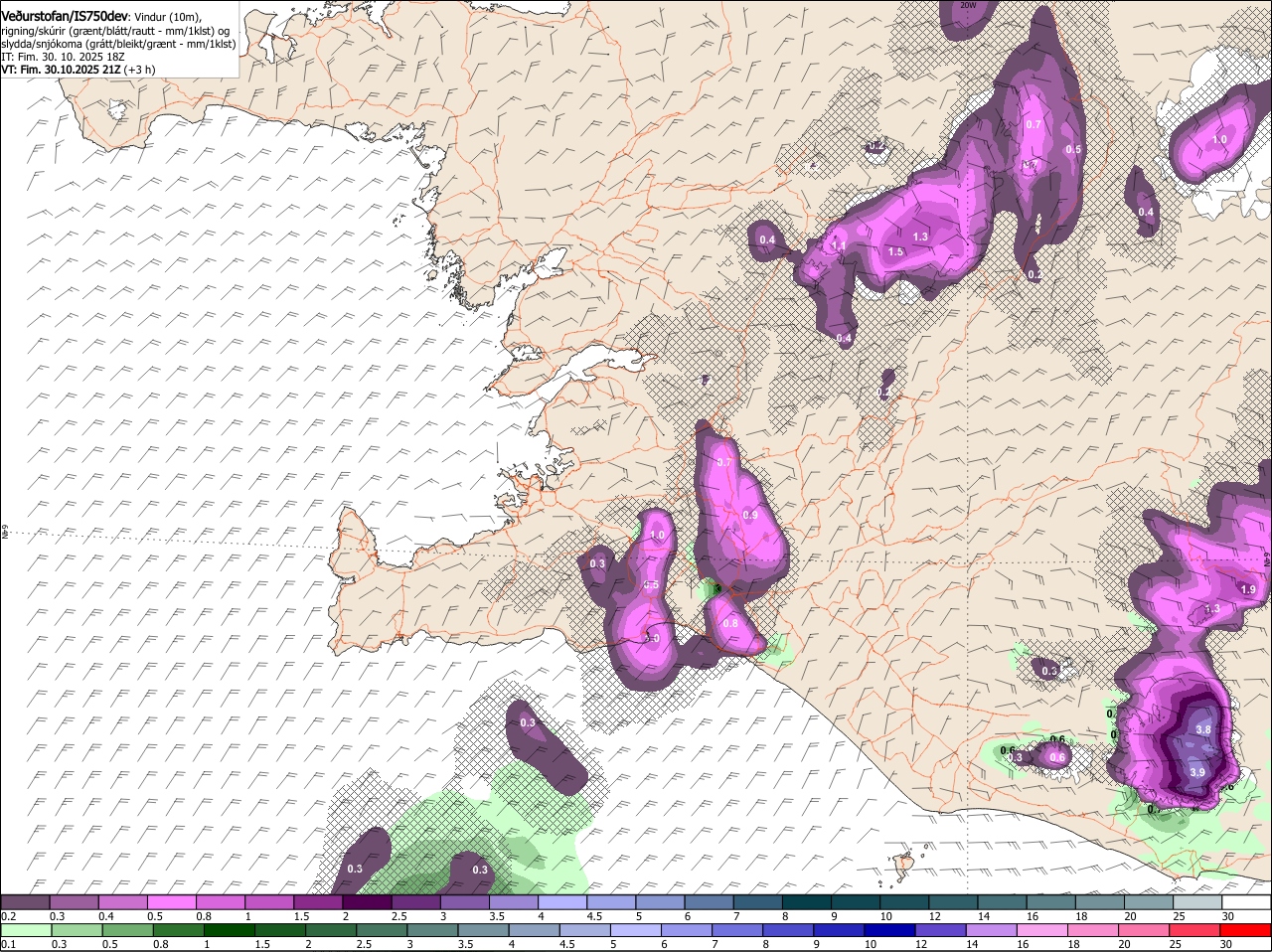1272x952 pixels.
Task: Click the '0.1' label in lower legend row
Action: click(8, 943)
